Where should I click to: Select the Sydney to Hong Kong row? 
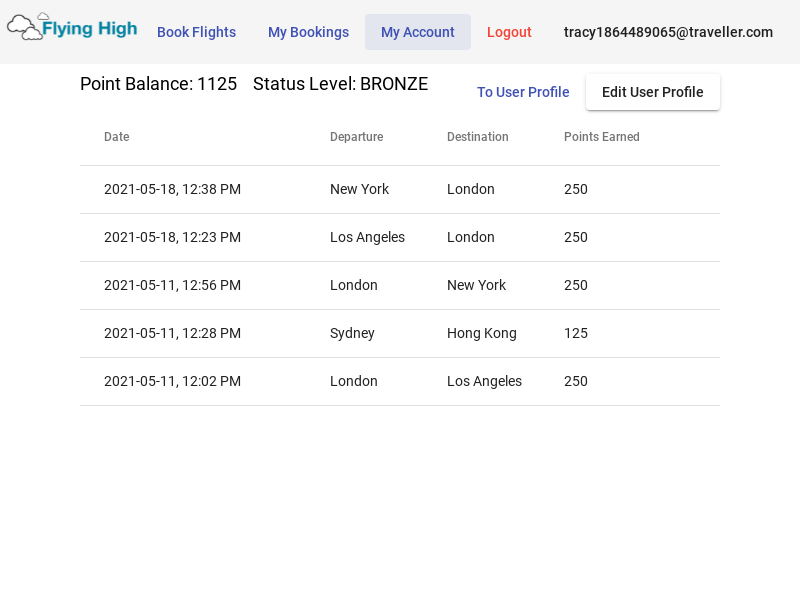point(400,333)
